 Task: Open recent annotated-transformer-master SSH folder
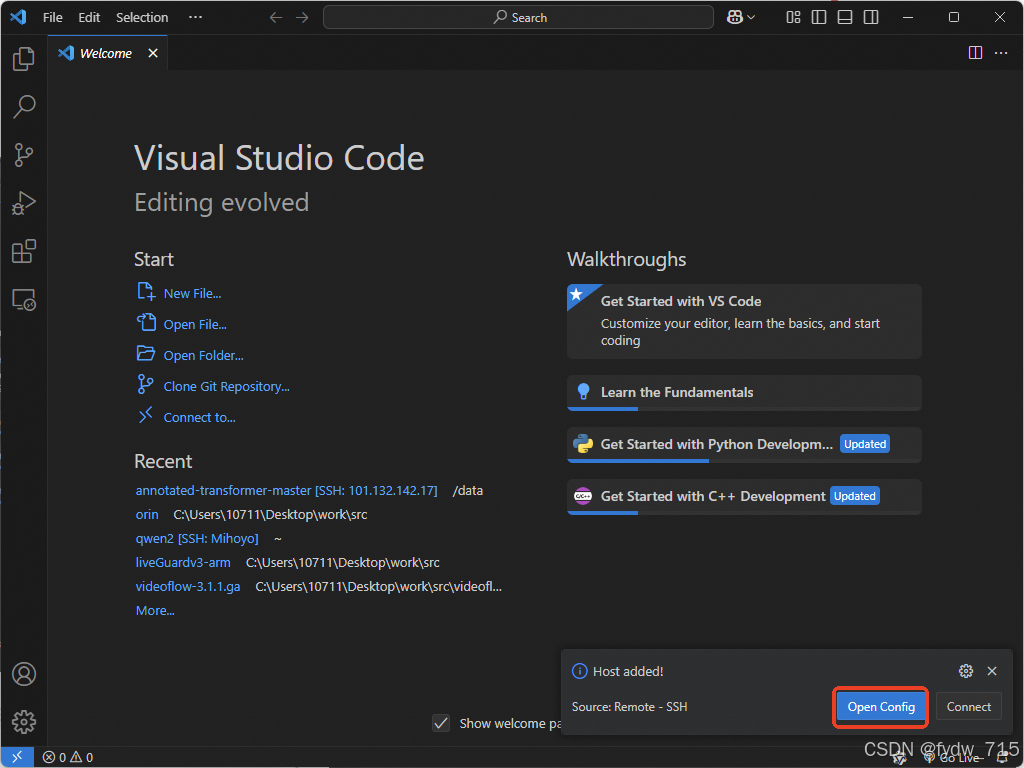point(286,490)
